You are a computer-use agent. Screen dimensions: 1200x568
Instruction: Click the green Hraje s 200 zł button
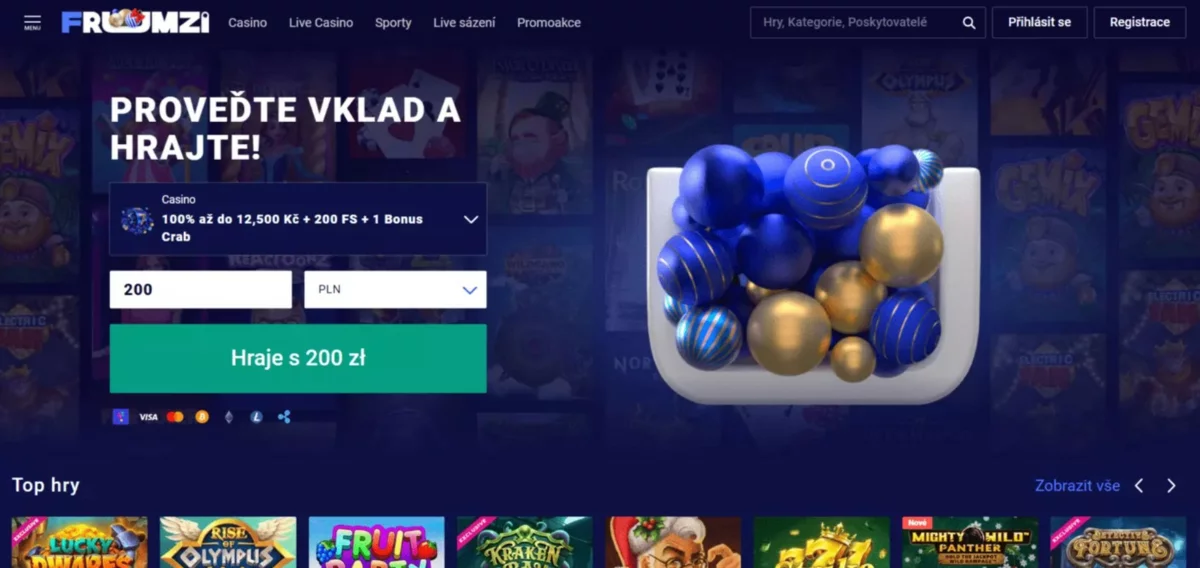pos(298,358)
